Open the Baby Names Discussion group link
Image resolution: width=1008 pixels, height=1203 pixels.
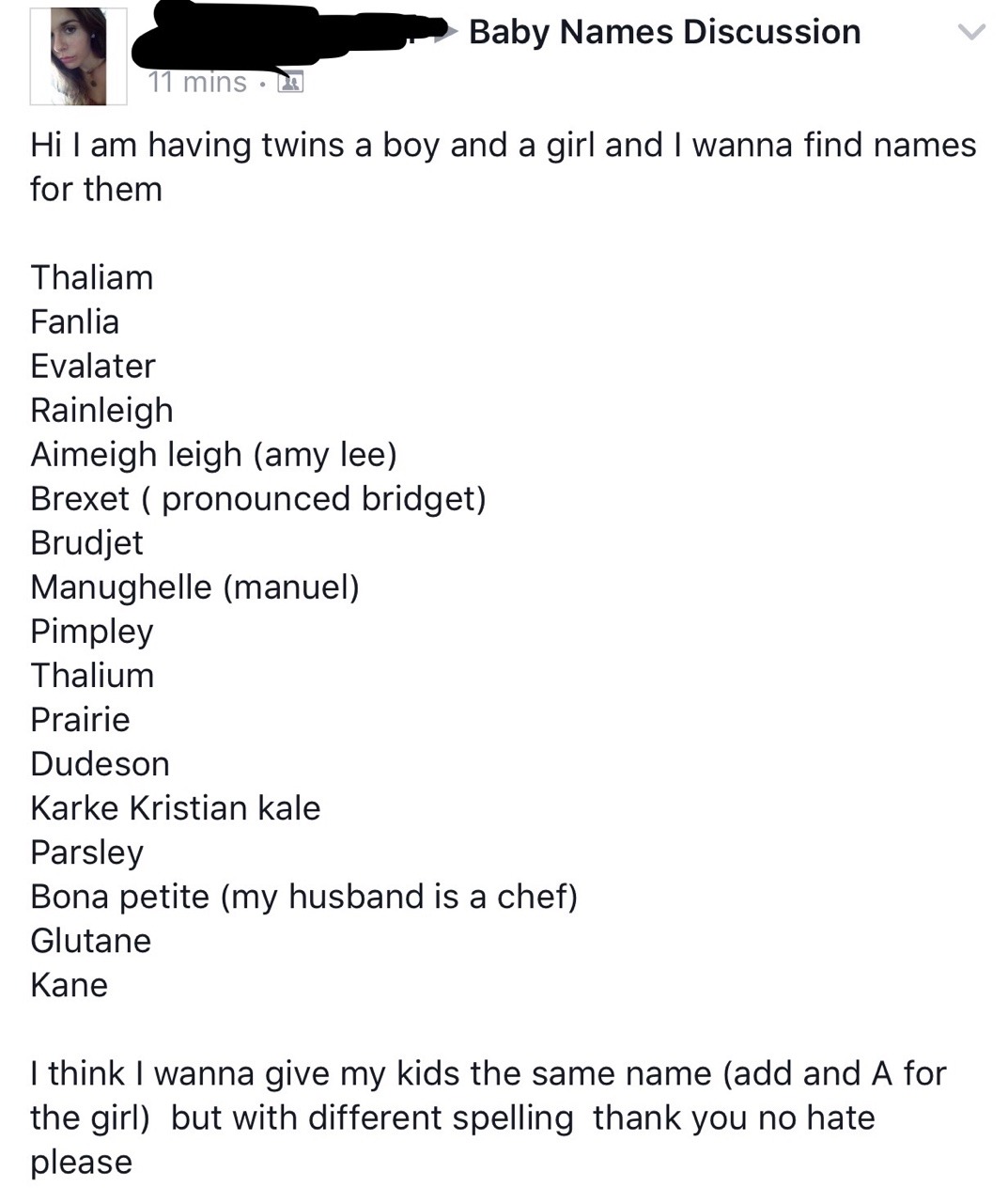click(664, 32)
